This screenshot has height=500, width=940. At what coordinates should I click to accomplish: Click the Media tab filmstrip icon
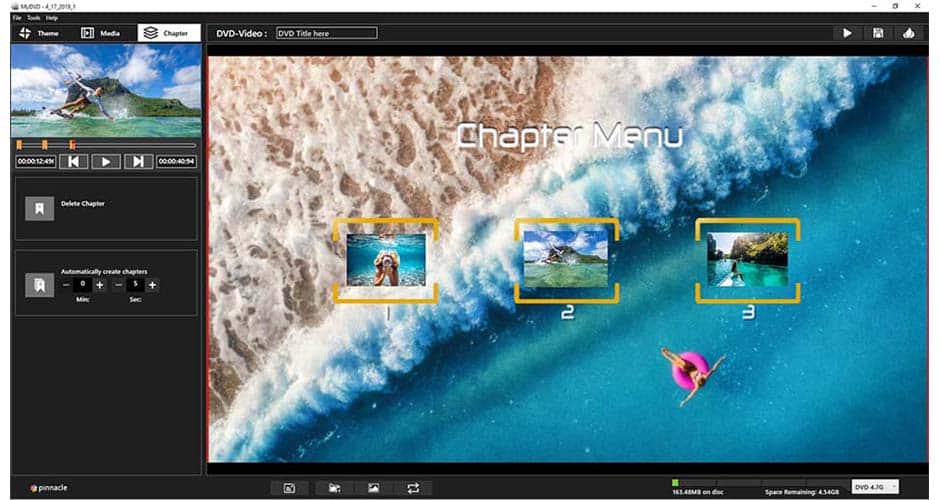pyautogui.click(x=88, y=33)
